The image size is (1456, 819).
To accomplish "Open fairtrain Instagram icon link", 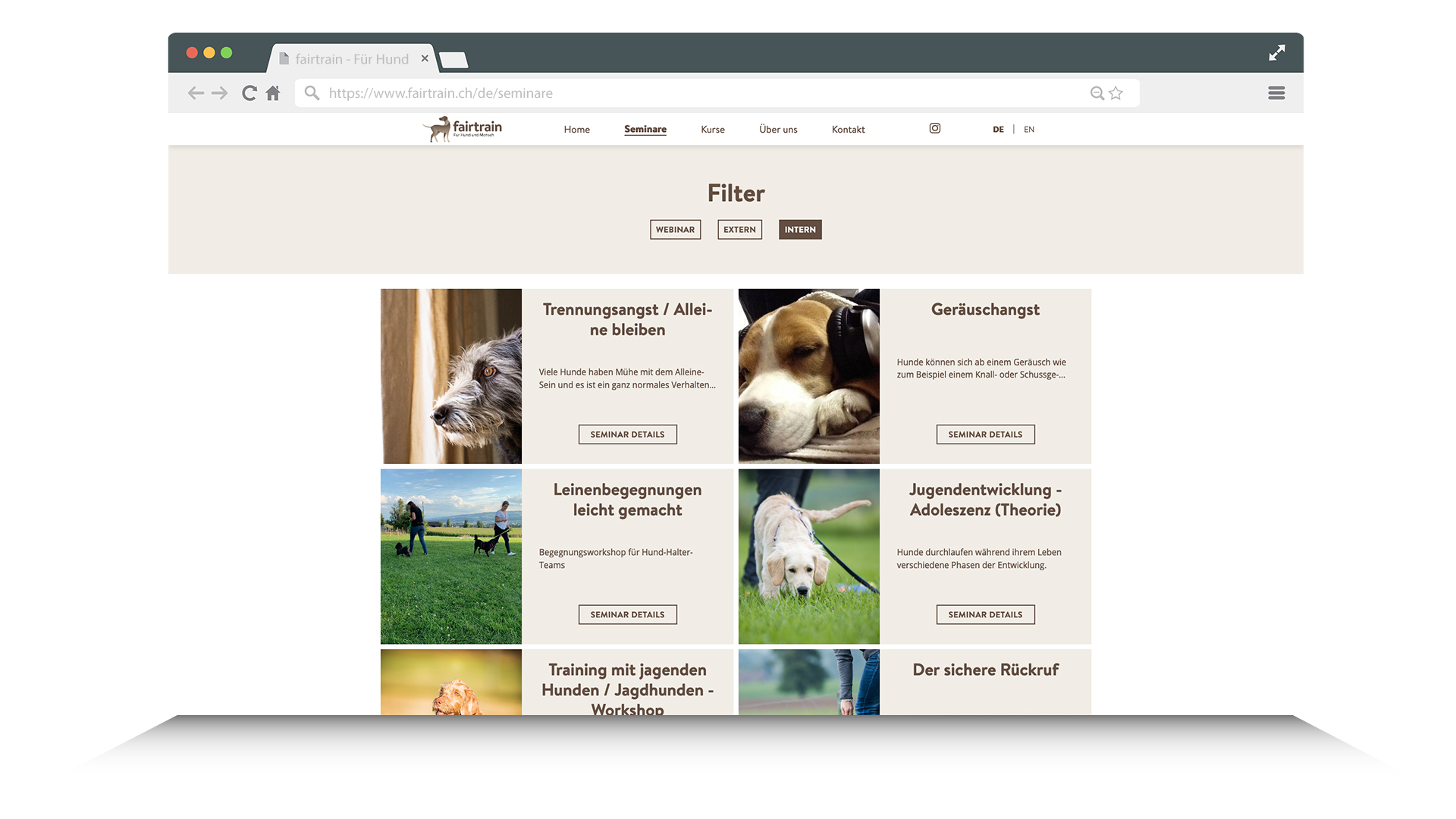I will tap(935, 129).
